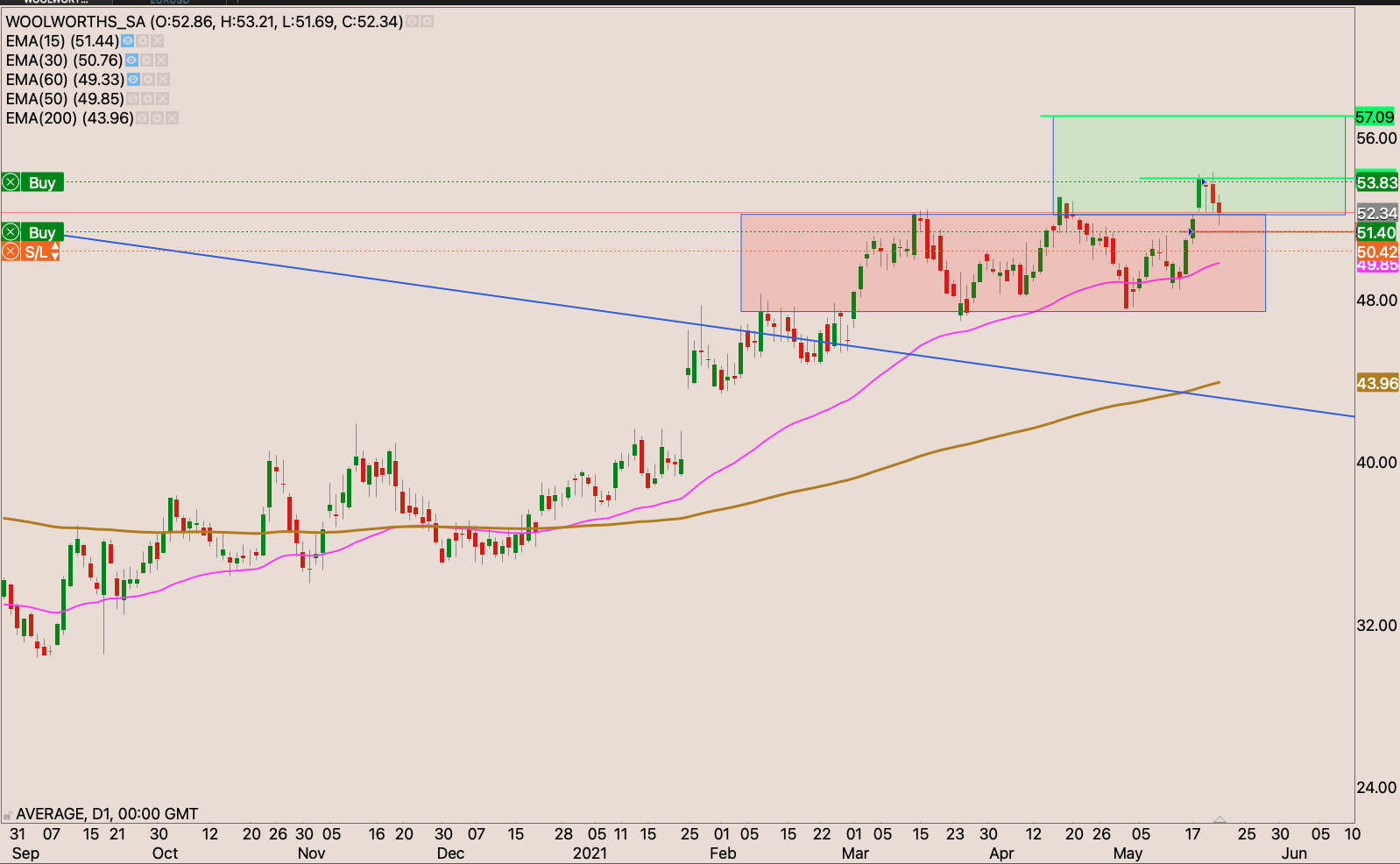Show the EMA(200) line via eye icon
This screenshot has width=1400, height=864.
point(142,118)
